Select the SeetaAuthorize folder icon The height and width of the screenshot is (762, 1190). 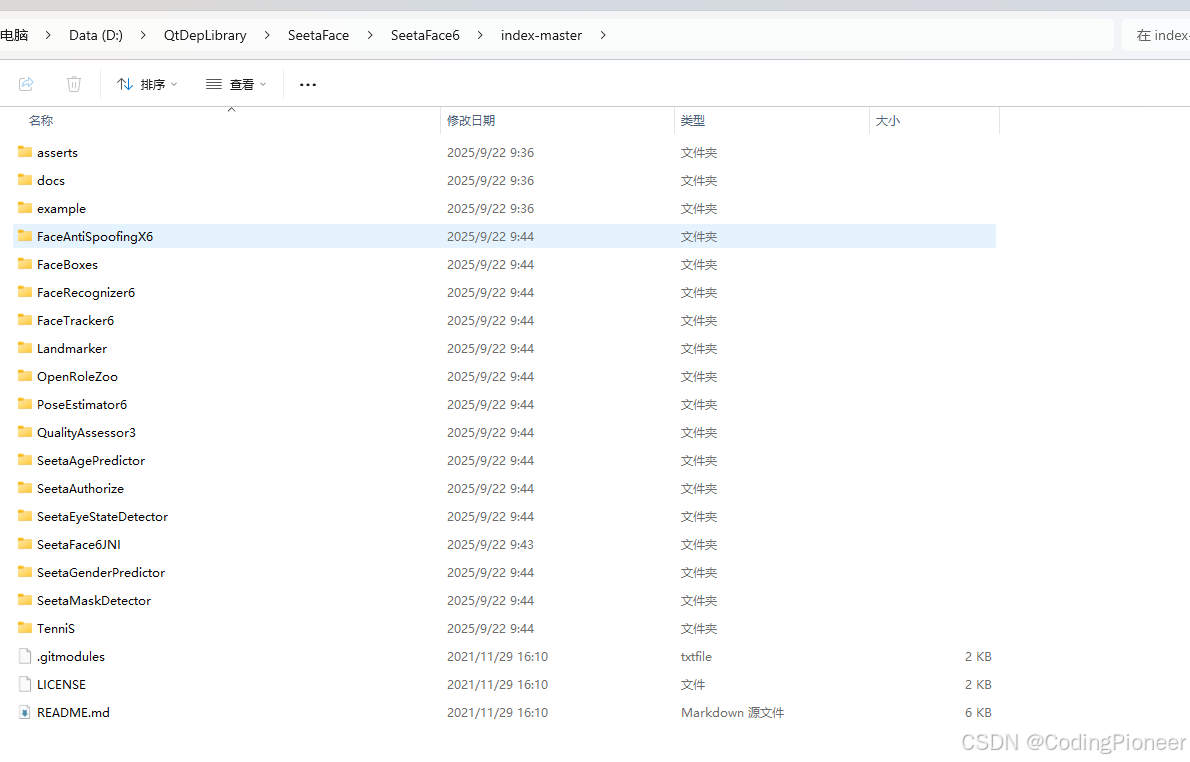pos(25,488)
